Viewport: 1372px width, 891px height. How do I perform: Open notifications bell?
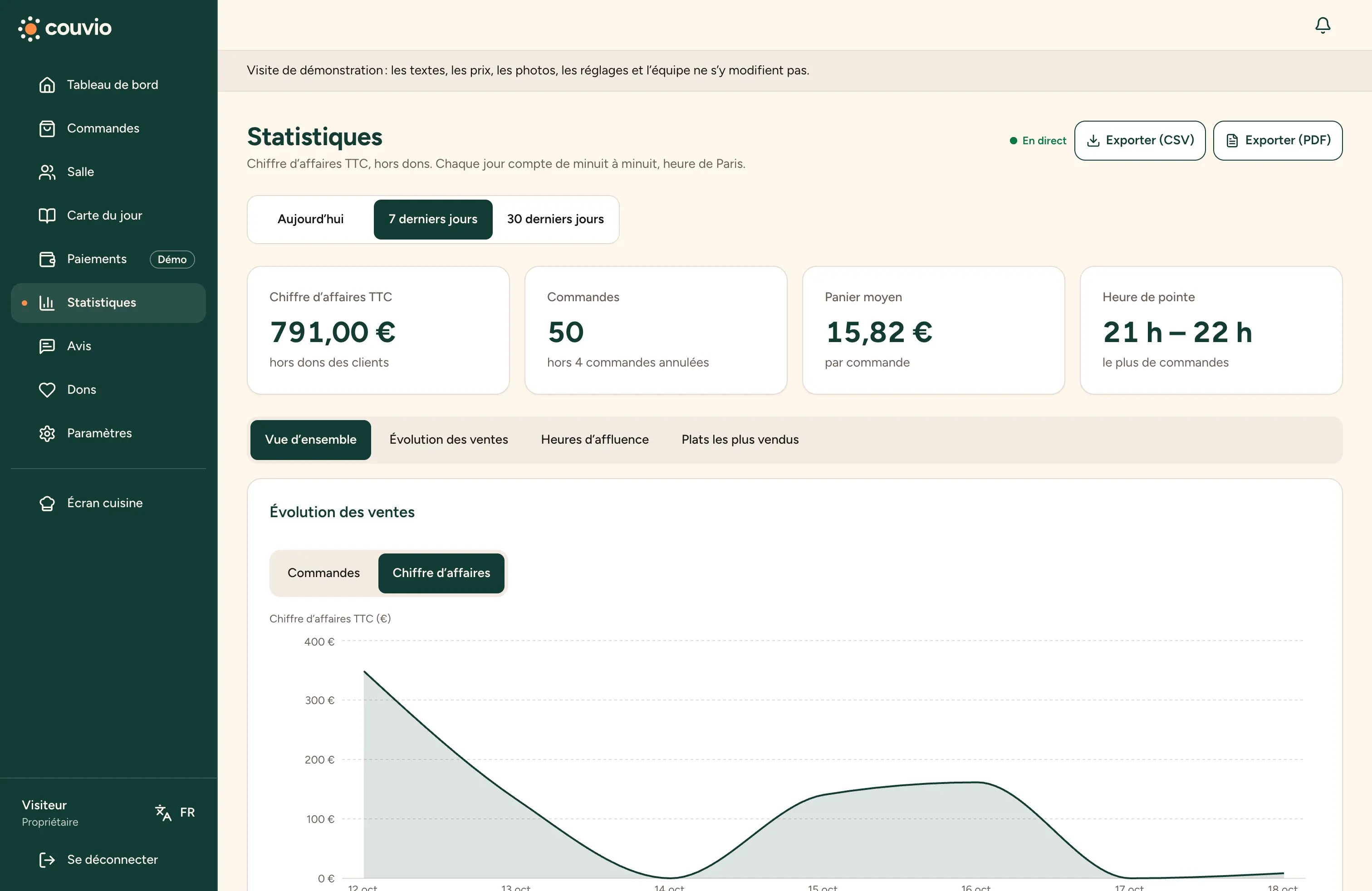pyautogui.click(x=1323, y=25)
